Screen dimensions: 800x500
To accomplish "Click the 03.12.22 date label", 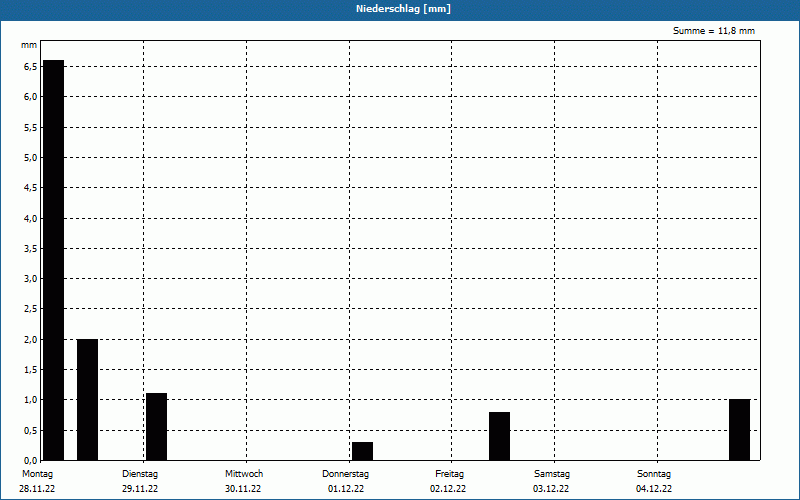I will 551,489.
